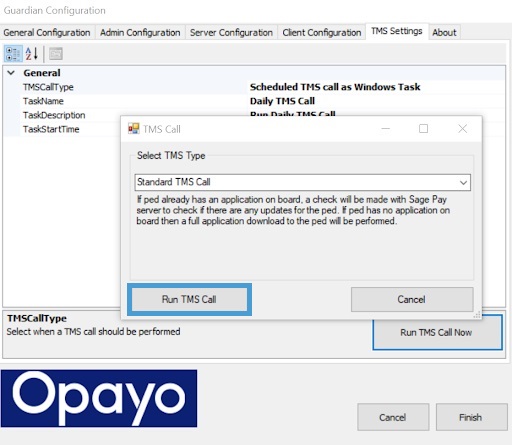This screenshot has width=512, height=445.
Task: Click Run TMS Call Now button
Action: 437,333
